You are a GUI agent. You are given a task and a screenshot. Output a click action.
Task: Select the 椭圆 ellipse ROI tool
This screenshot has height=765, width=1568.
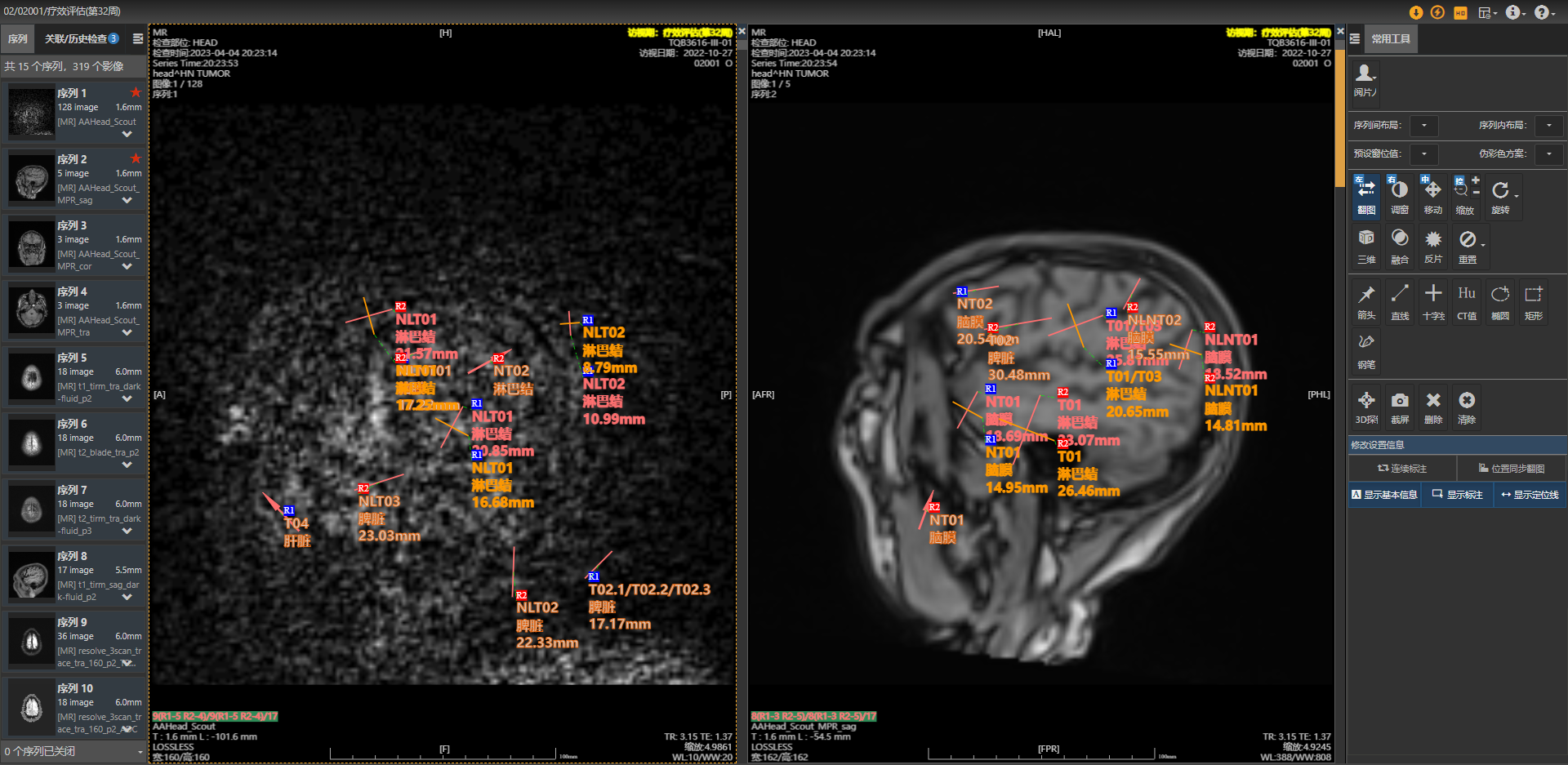[x=1500, y=301]
